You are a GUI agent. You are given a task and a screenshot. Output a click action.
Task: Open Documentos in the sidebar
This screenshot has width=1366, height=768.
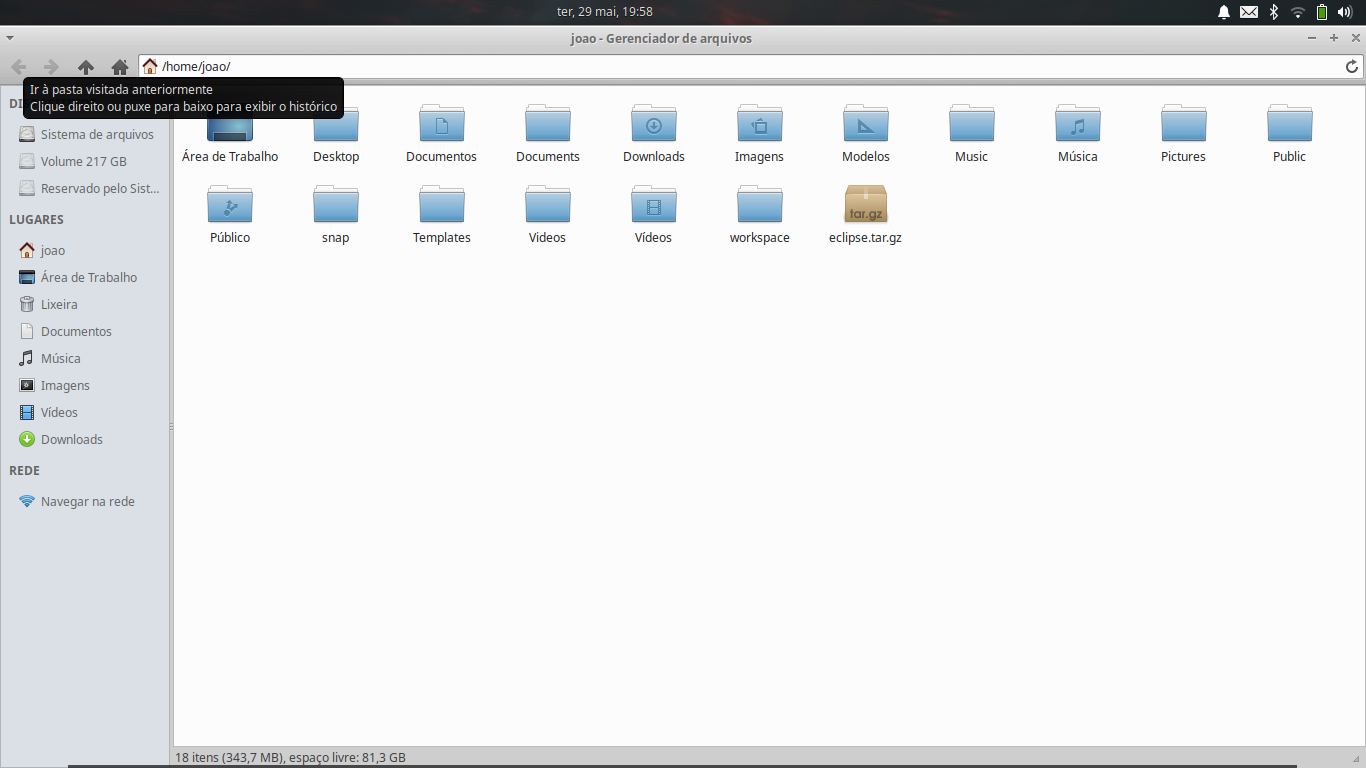tap(86, 331)
